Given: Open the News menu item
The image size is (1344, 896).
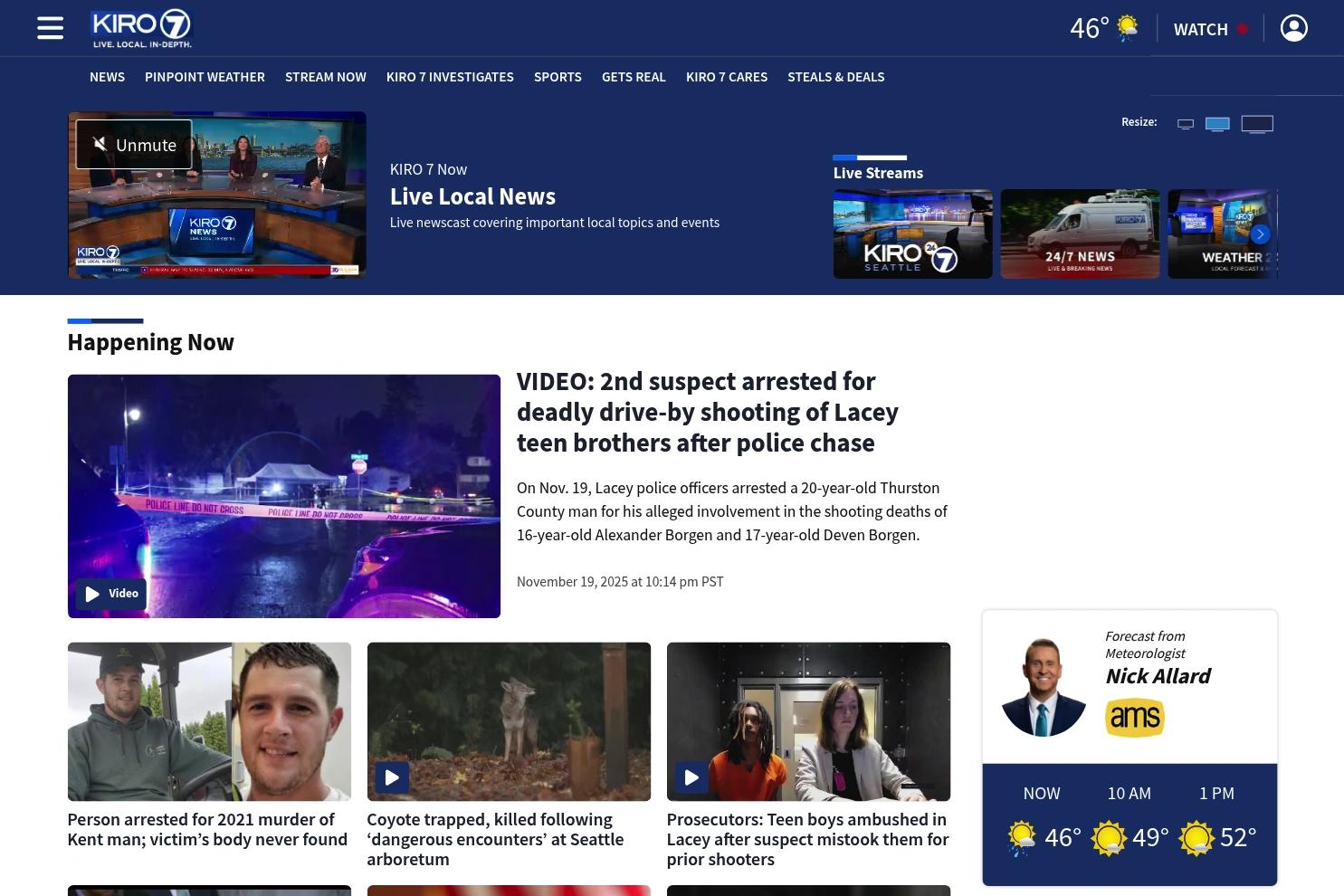Looking at the screenshot, I should [x=107, y=77].
